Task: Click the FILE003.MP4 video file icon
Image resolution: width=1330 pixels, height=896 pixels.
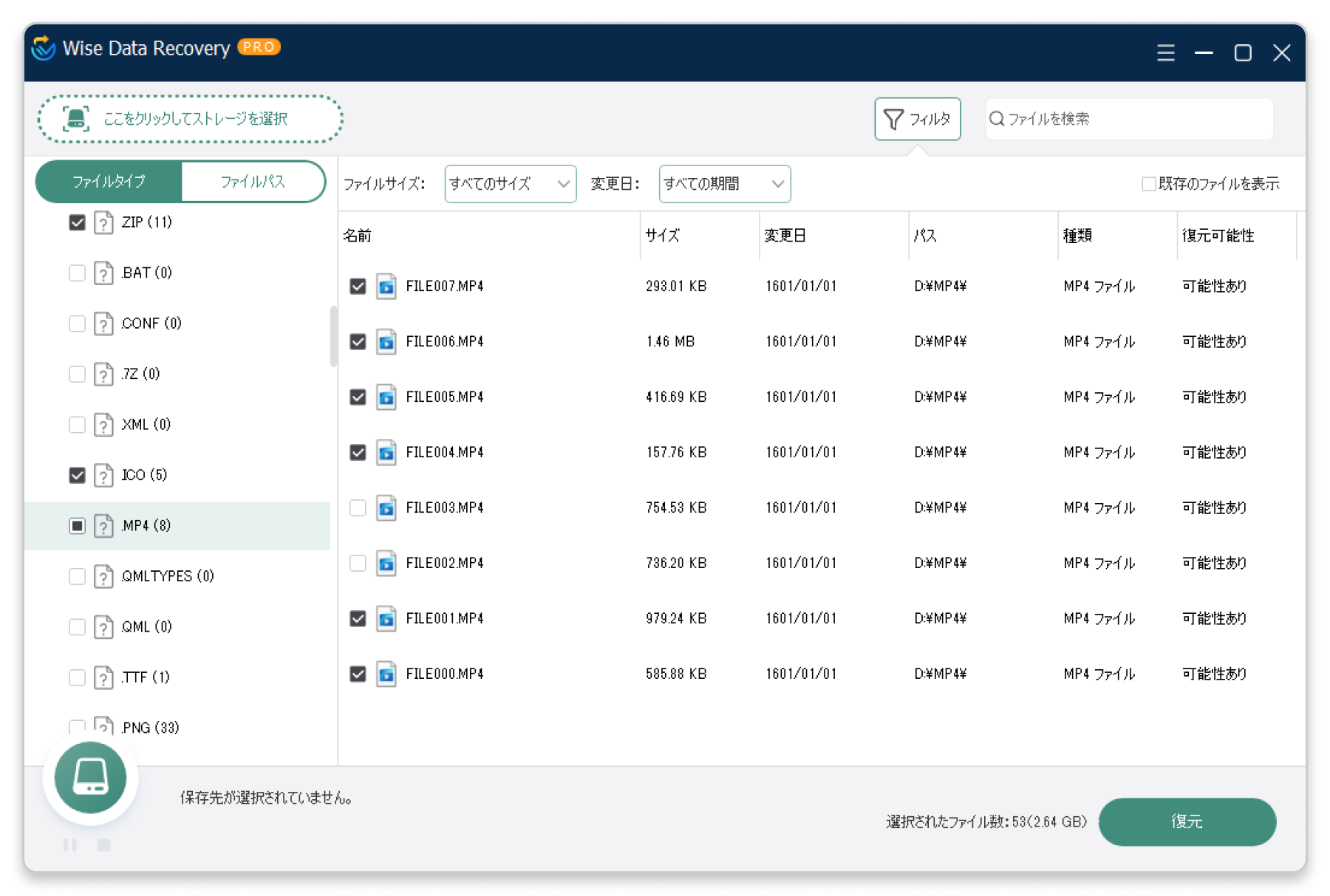Action: click(x=386, y=507)
